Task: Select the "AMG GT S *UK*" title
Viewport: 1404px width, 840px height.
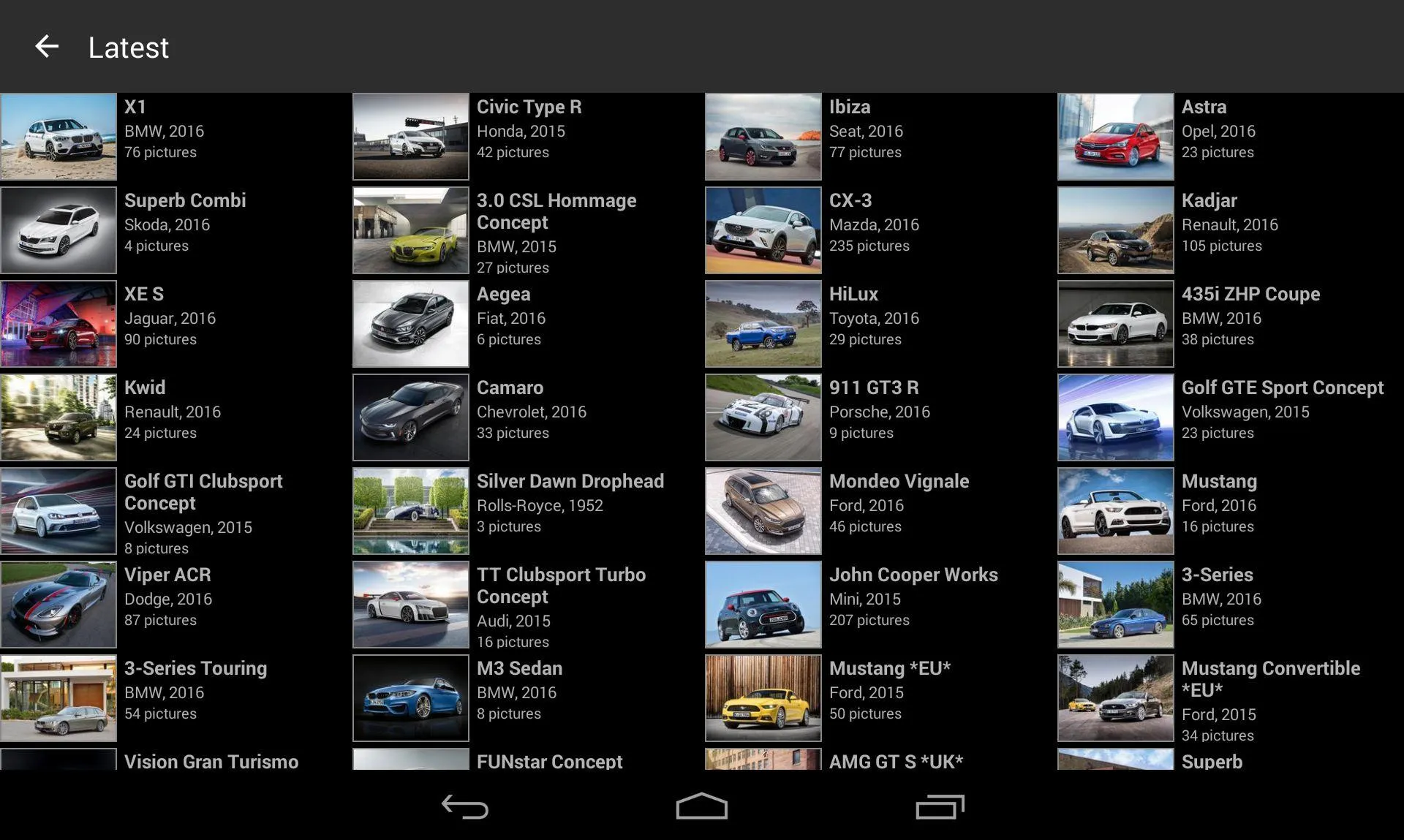Action: [x=897, y=761]
